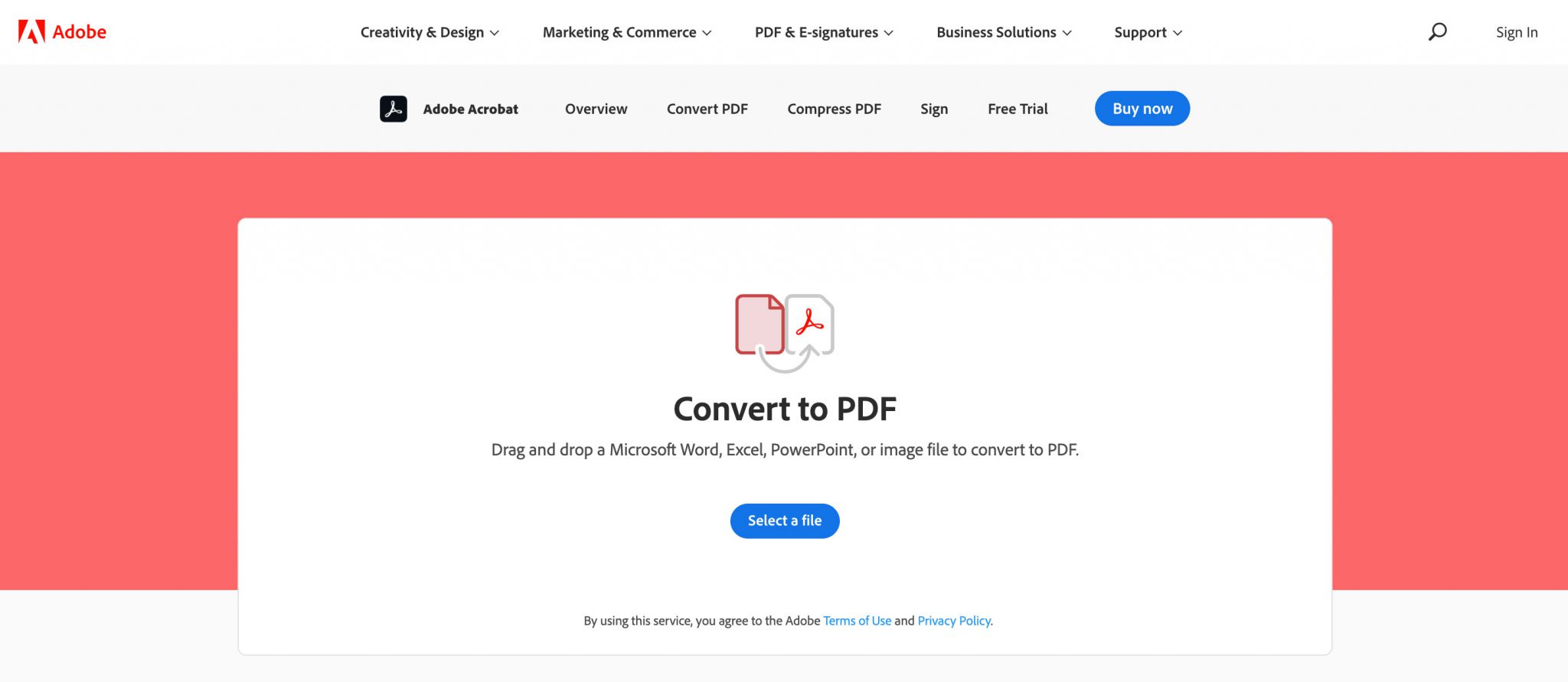The width and height of the screenshot is (1568, 682).
Task: Go to the Overview tab
Action: [596, 109]
